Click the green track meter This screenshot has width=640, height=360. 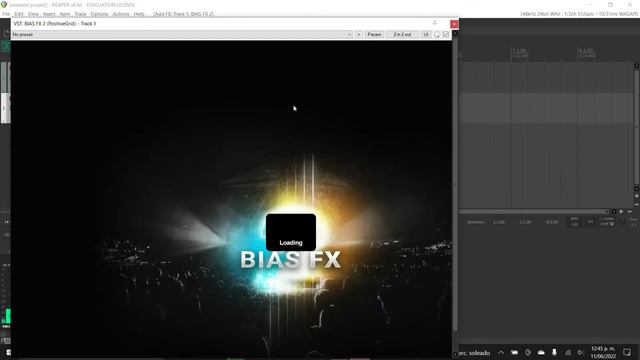[7, 316]
